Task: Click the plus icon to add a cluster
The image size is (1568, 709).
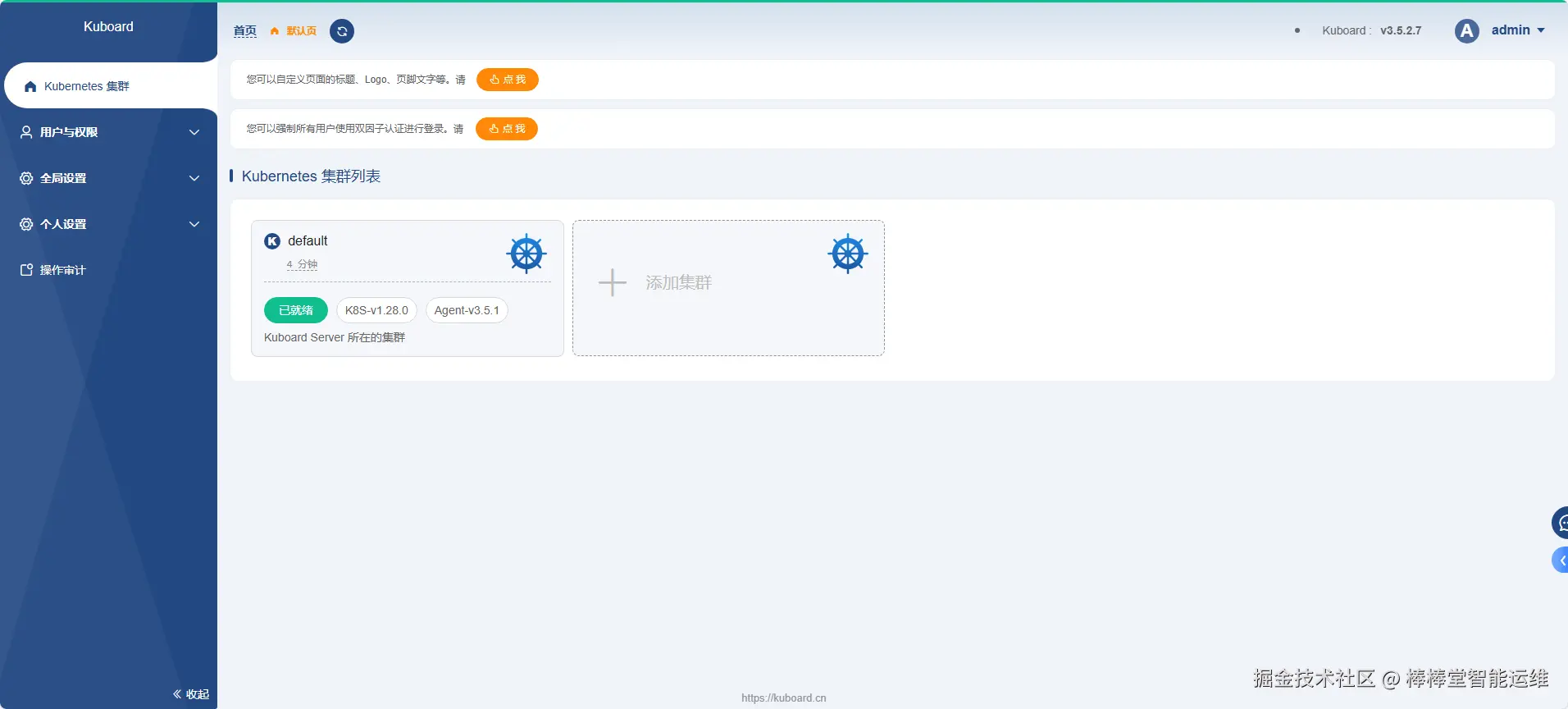Action: coord(612,282)
